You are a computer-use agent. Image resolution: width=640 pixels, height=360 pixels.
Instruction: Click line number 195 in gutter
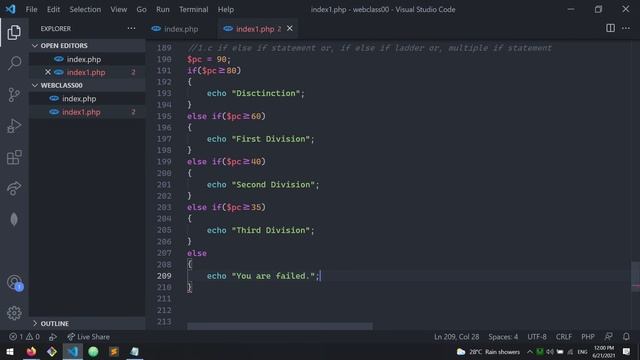[164, 116]
